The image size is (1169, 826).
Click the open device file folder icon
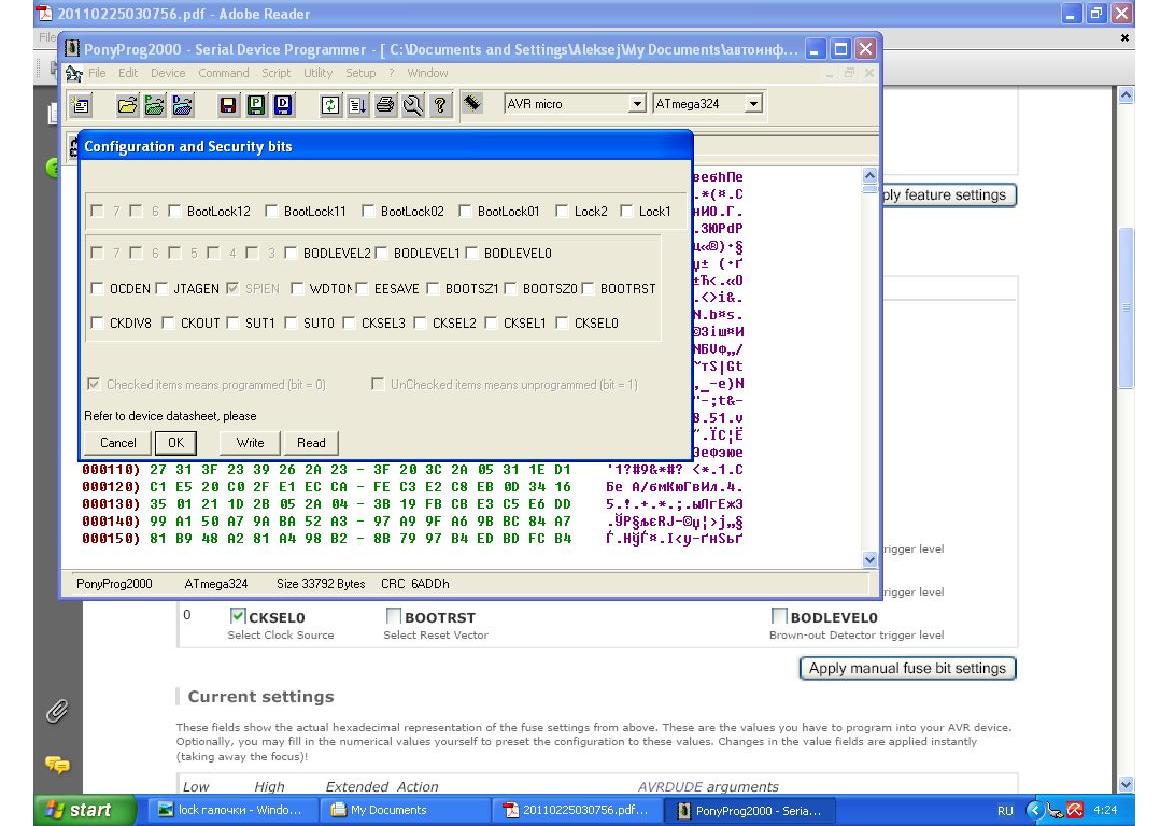click(129, 105)
